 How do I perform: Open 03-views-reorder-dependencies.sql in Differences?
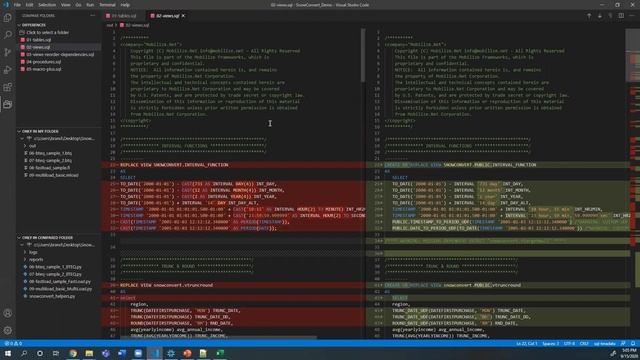pyautogui.click(x=60, y=55)
